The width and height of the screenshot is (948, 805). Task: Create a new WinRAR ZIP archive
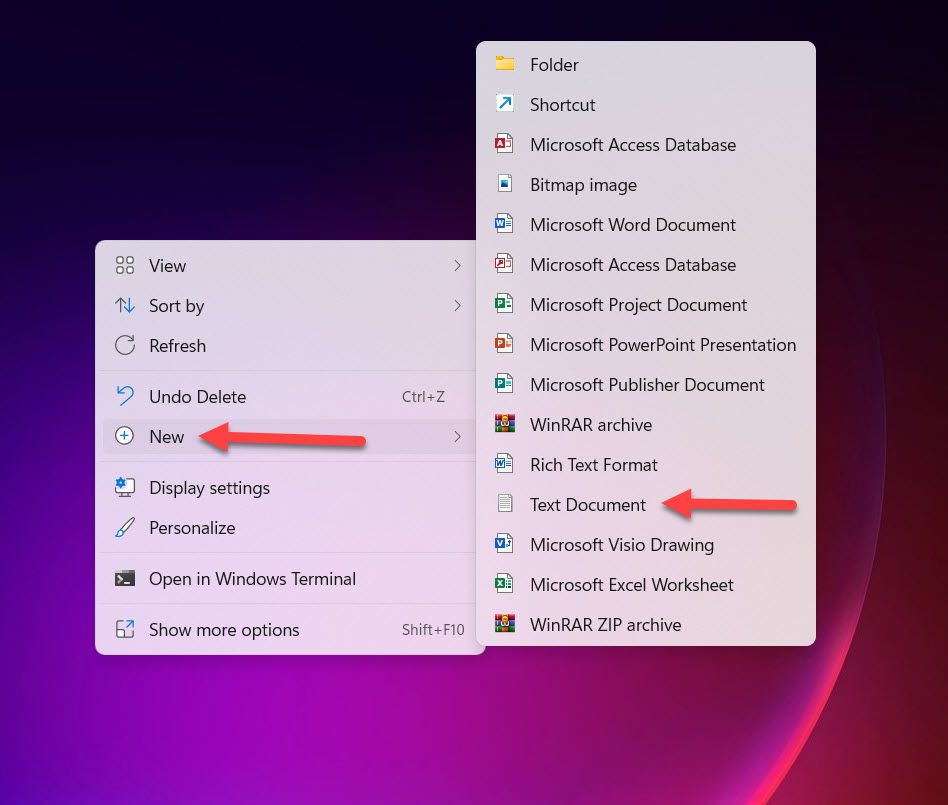point(605,625)
